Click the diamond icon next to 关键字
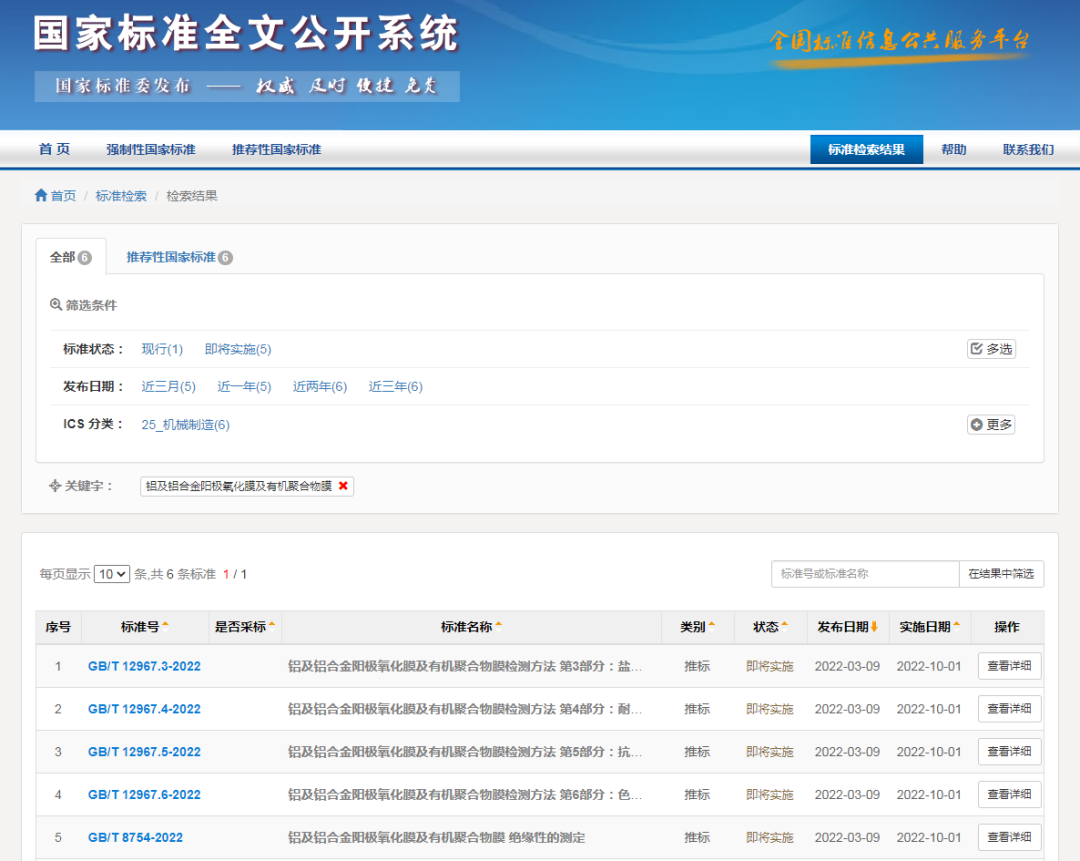The width and height of the screenshot is (1080, 861). tap(57, 486)
